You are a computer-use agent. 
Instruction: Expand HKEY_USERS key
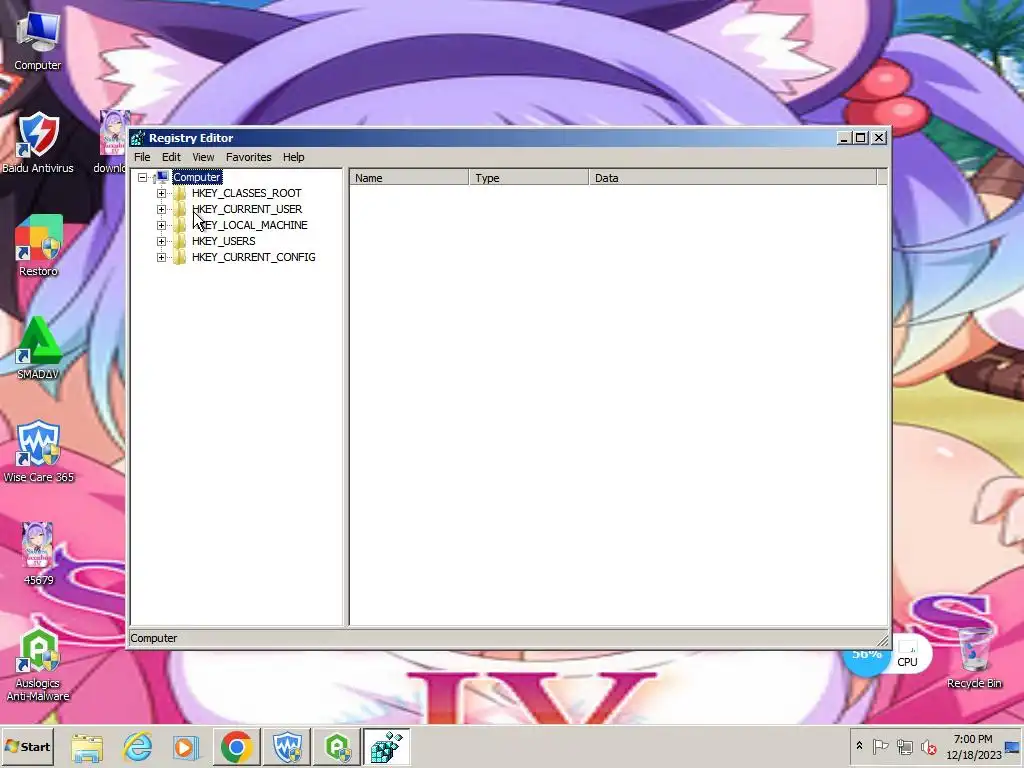click(x=161, y=242)
